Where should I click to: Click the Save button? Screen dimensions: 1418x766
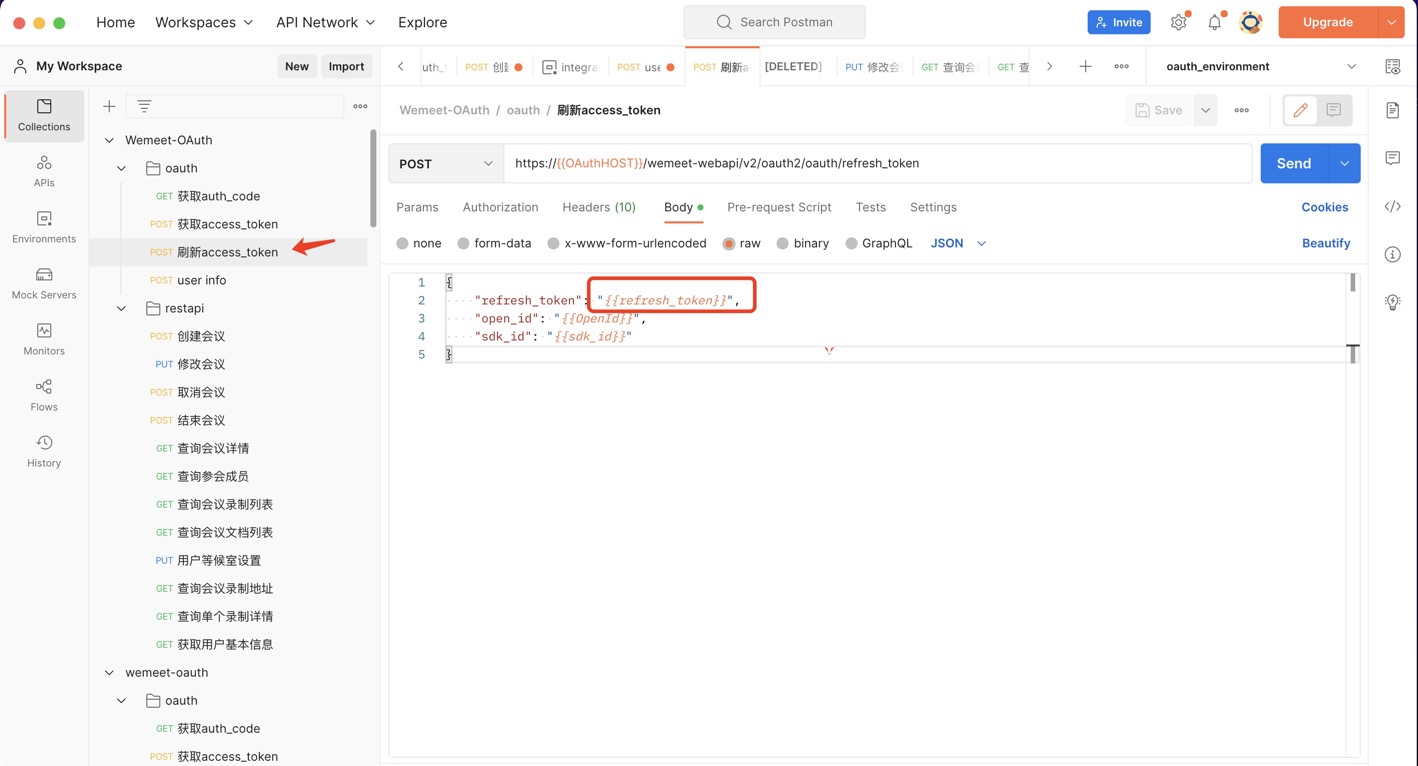click(1160, 110)
